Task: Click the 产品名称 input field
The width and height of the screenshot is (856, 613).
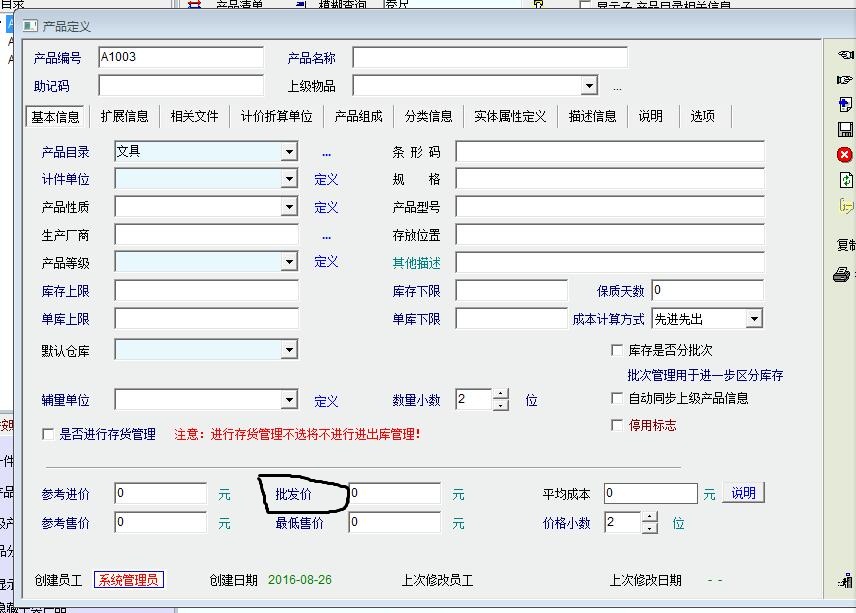Action: point(489,58)
